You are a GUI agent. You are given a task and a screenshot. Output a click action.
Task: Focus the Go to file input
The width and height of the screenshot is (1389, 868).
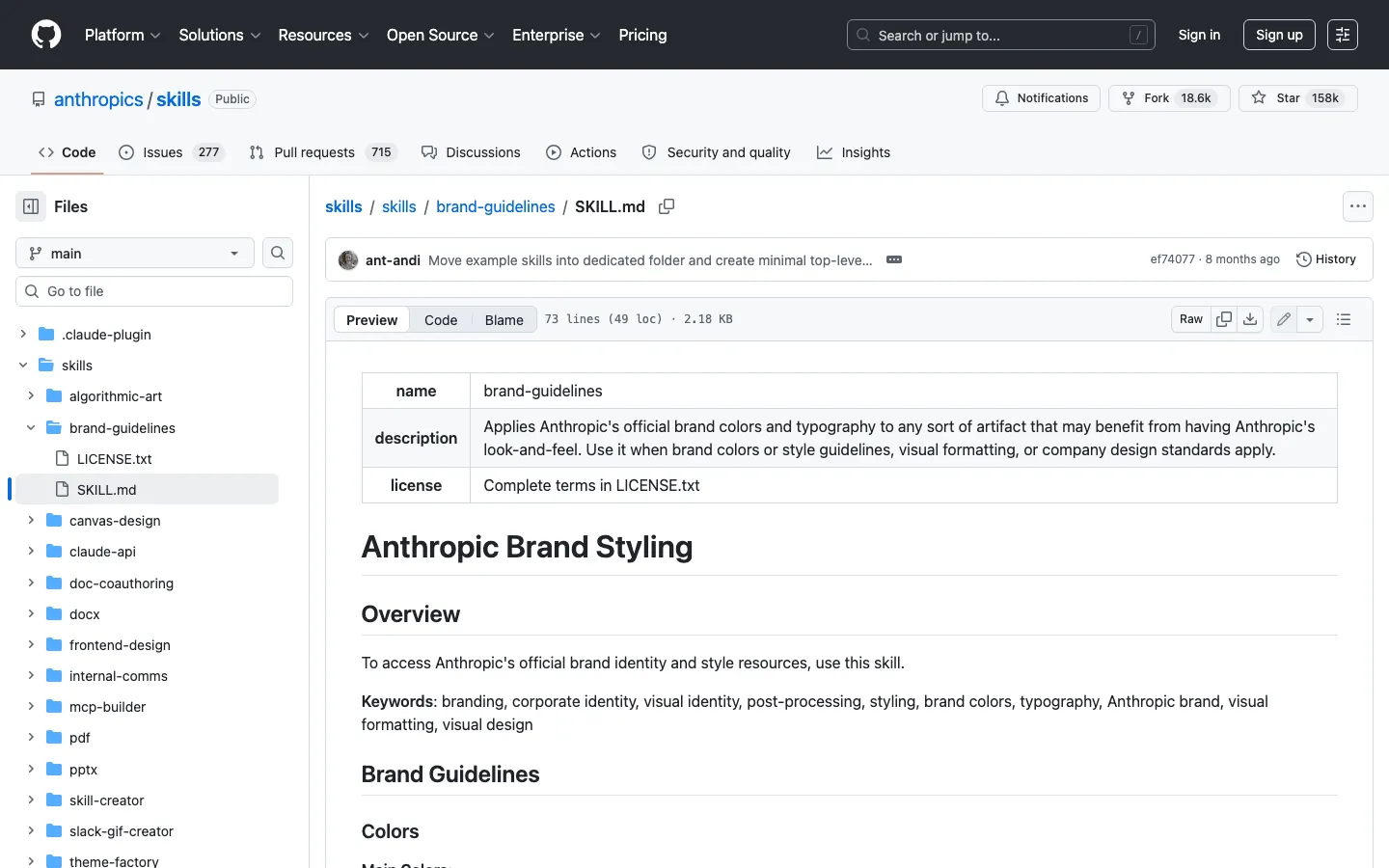[154, 291]
